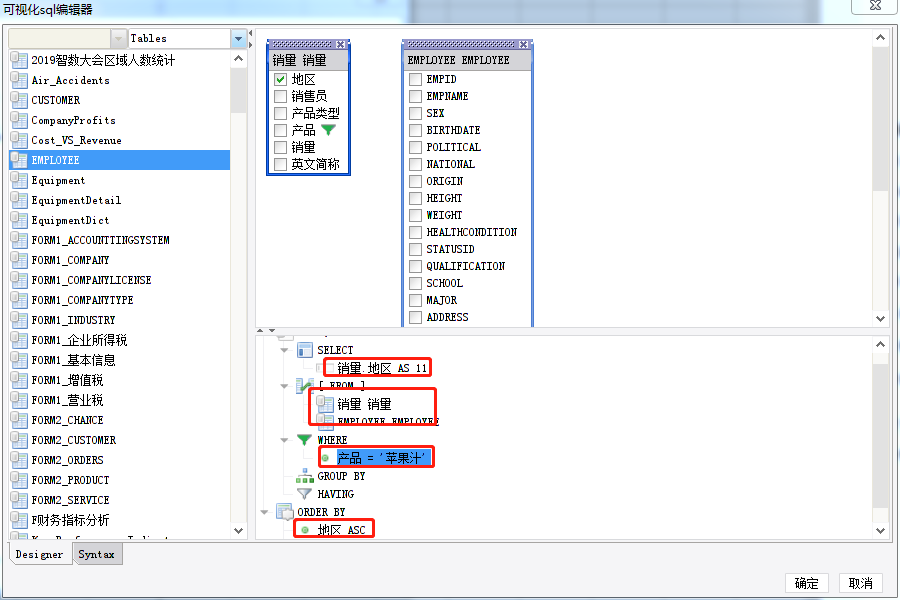Collapse the FROM tree node

tap(284, 386)
